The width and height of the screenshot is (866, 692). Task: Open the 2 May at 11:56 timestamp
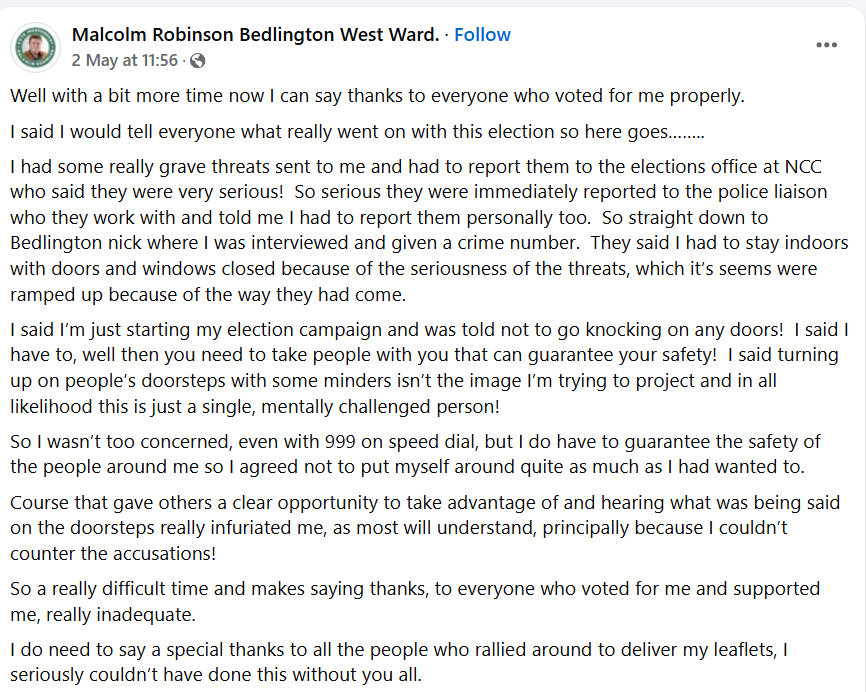[125, 60]
